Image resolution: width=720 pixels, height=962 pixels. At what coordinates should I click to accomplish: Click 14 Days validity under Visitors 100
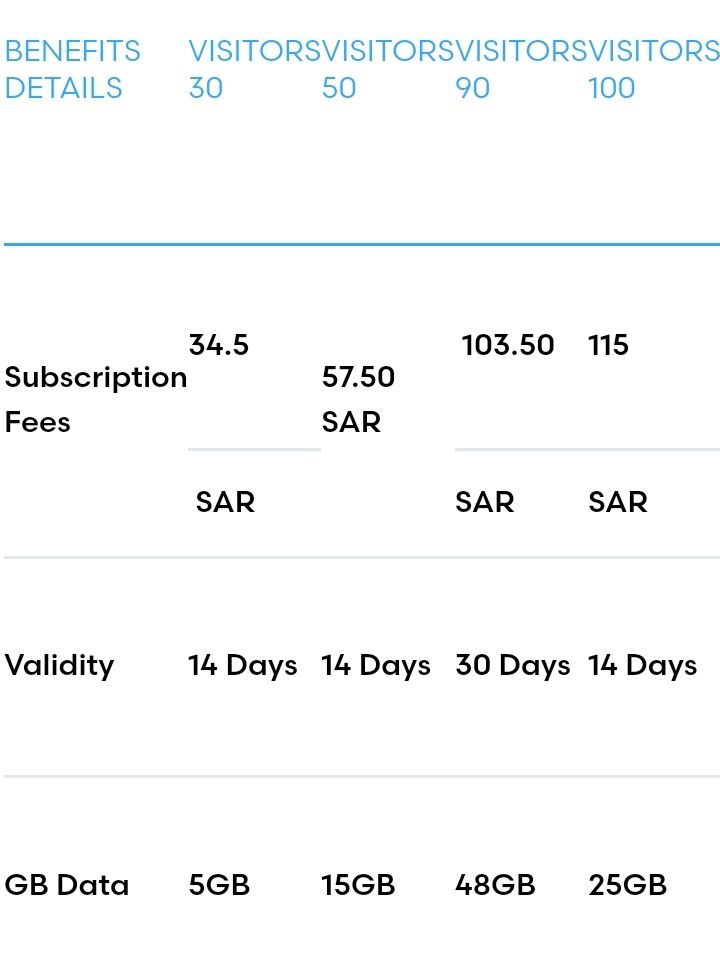(x=643, y=665)
